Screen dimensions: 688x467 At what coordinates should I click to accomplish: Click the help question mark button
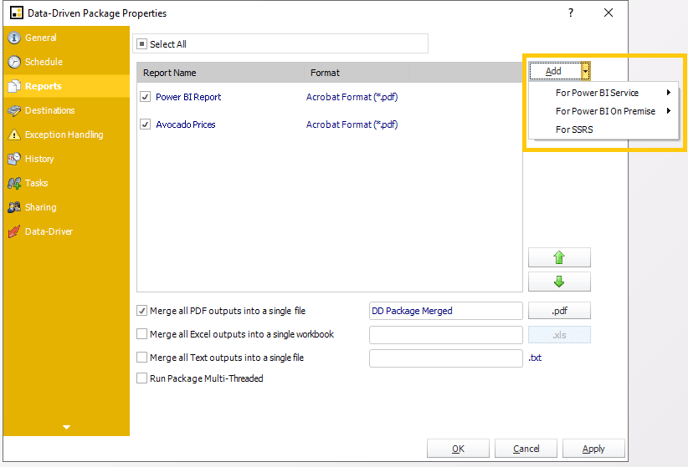point(570,13)
